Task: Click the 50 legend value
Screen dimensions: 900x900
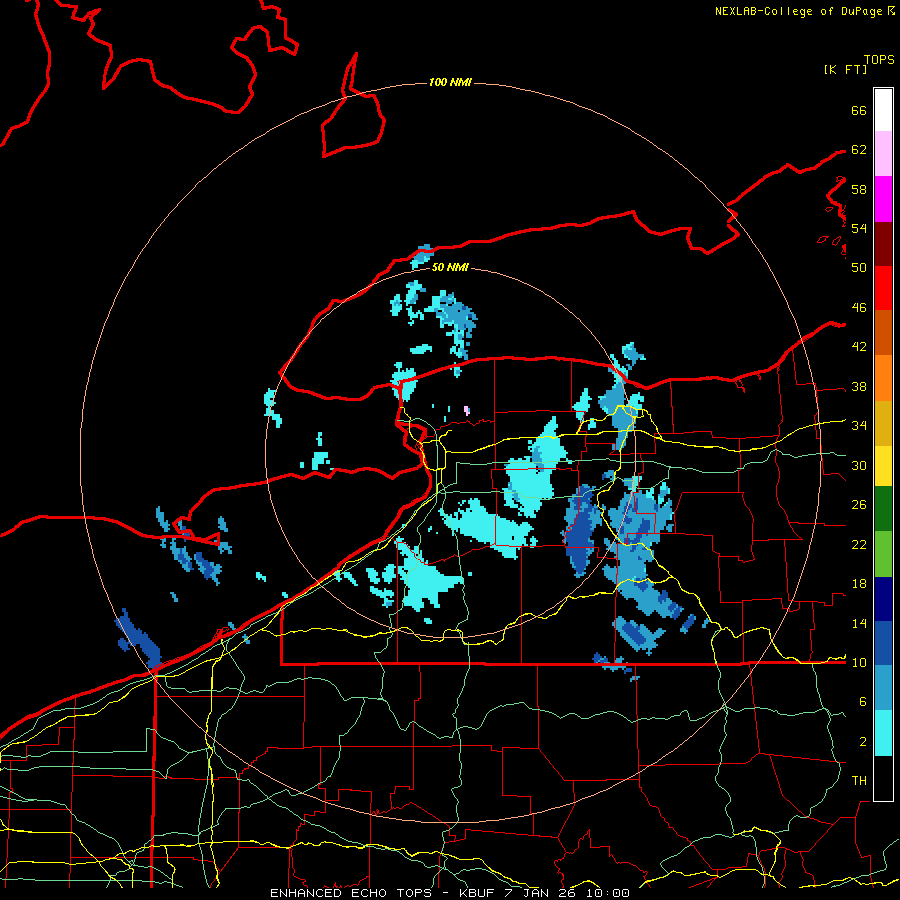Action: (859, 268)
